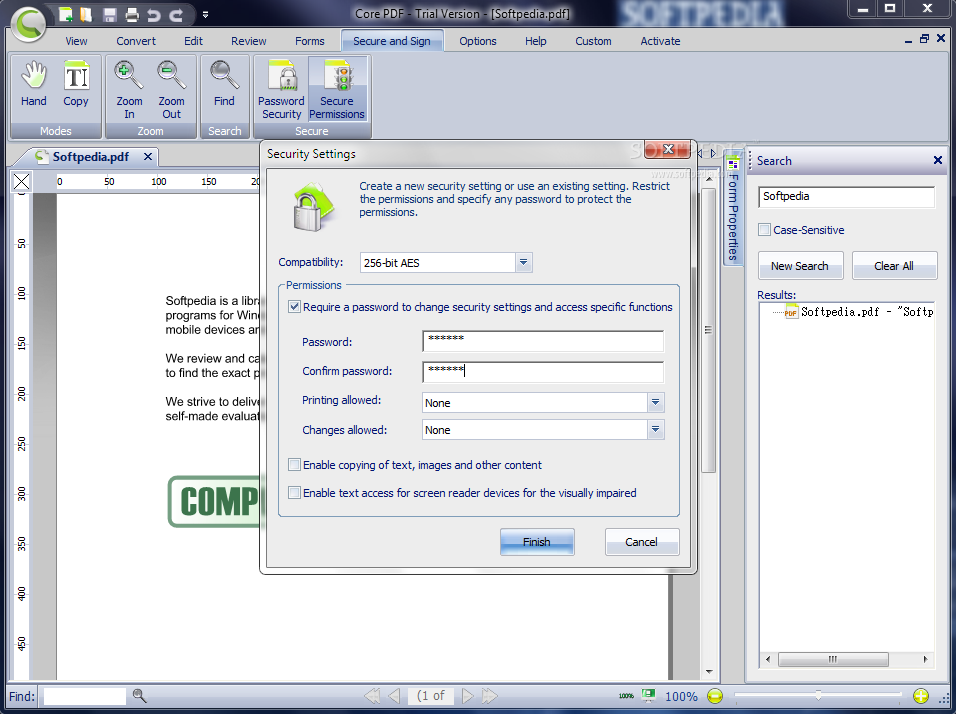Go to the last page arrow
This screenshot has width=956, height=714.
[490, 696]
